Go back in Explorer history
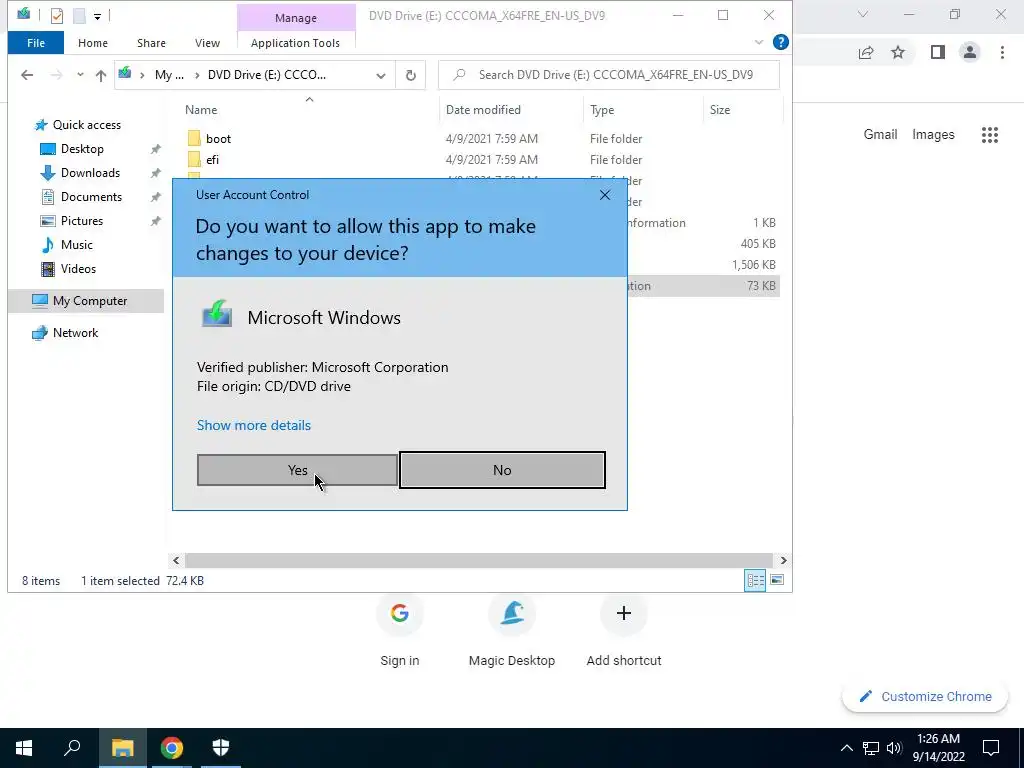This screenshot has height=768, width=1024. click(x=27, y=75)
